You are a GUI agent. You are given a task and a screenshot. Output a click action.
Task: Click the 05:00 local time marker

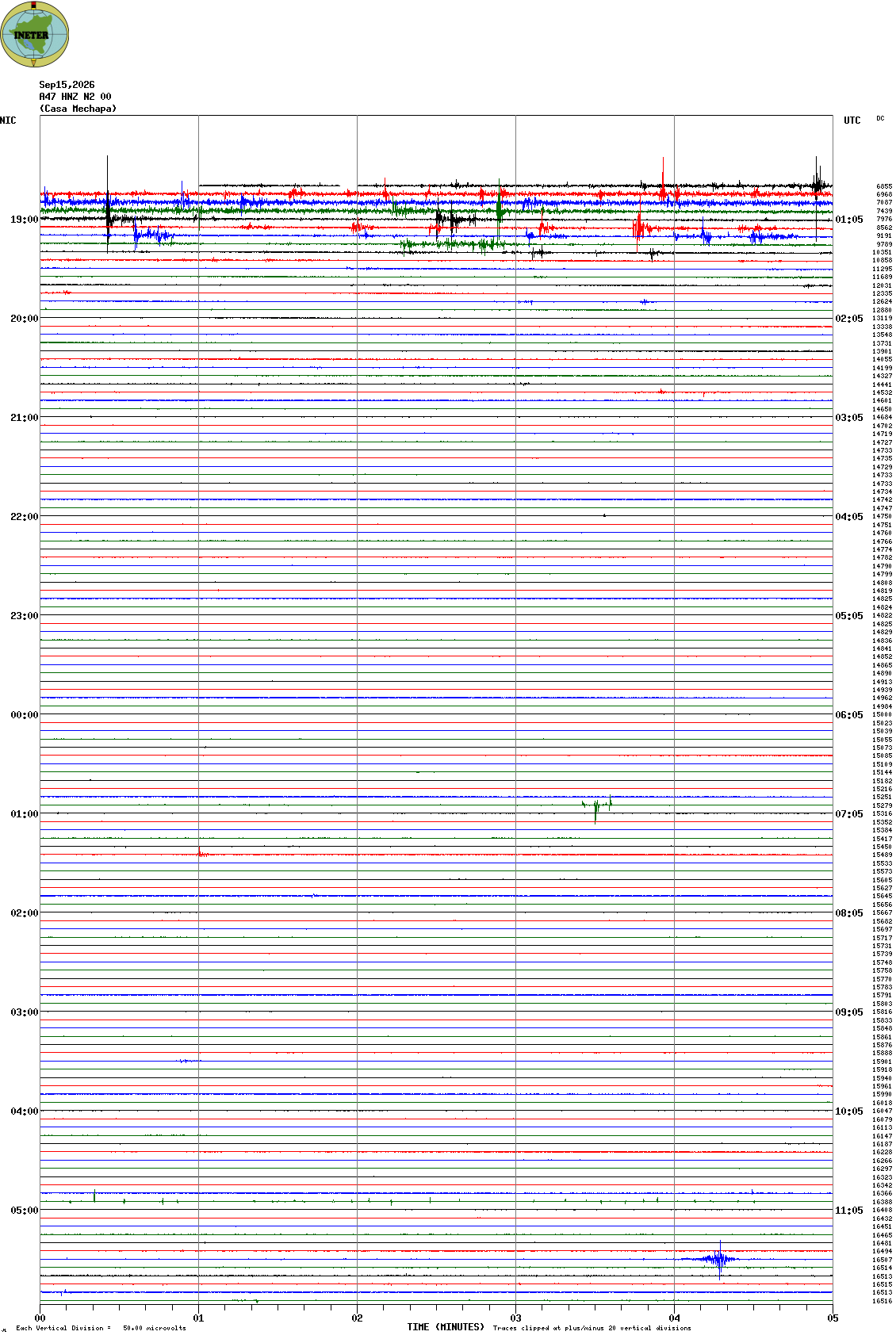point(24,1211)
